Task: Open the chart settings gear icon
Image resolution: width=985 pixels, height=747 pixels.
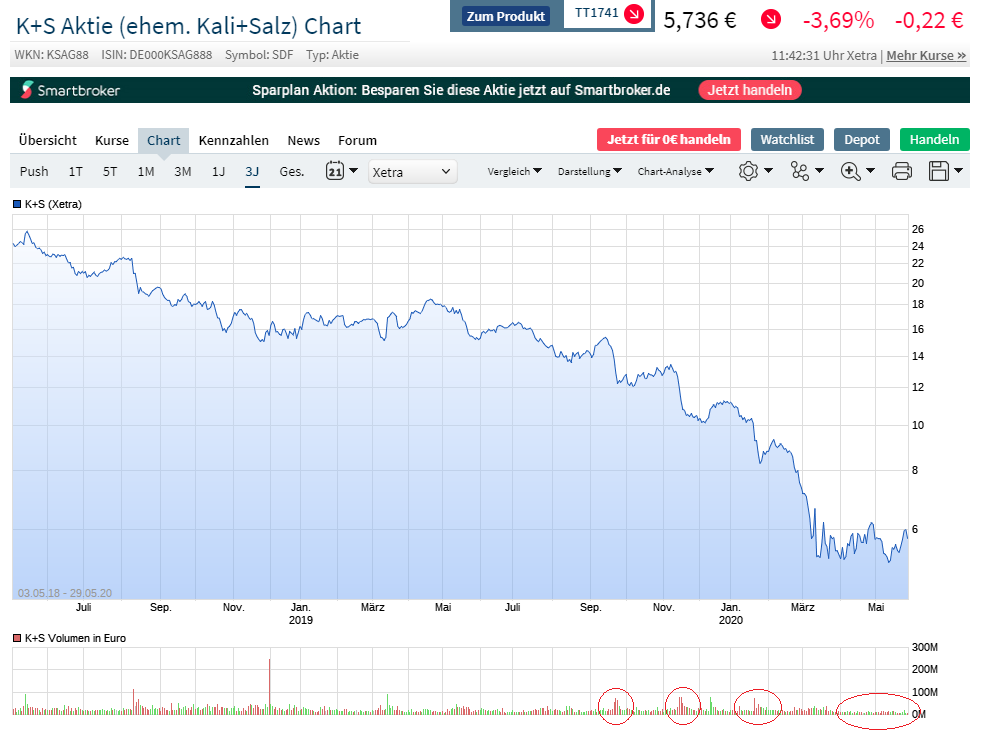Action: [x=748, y=172]
